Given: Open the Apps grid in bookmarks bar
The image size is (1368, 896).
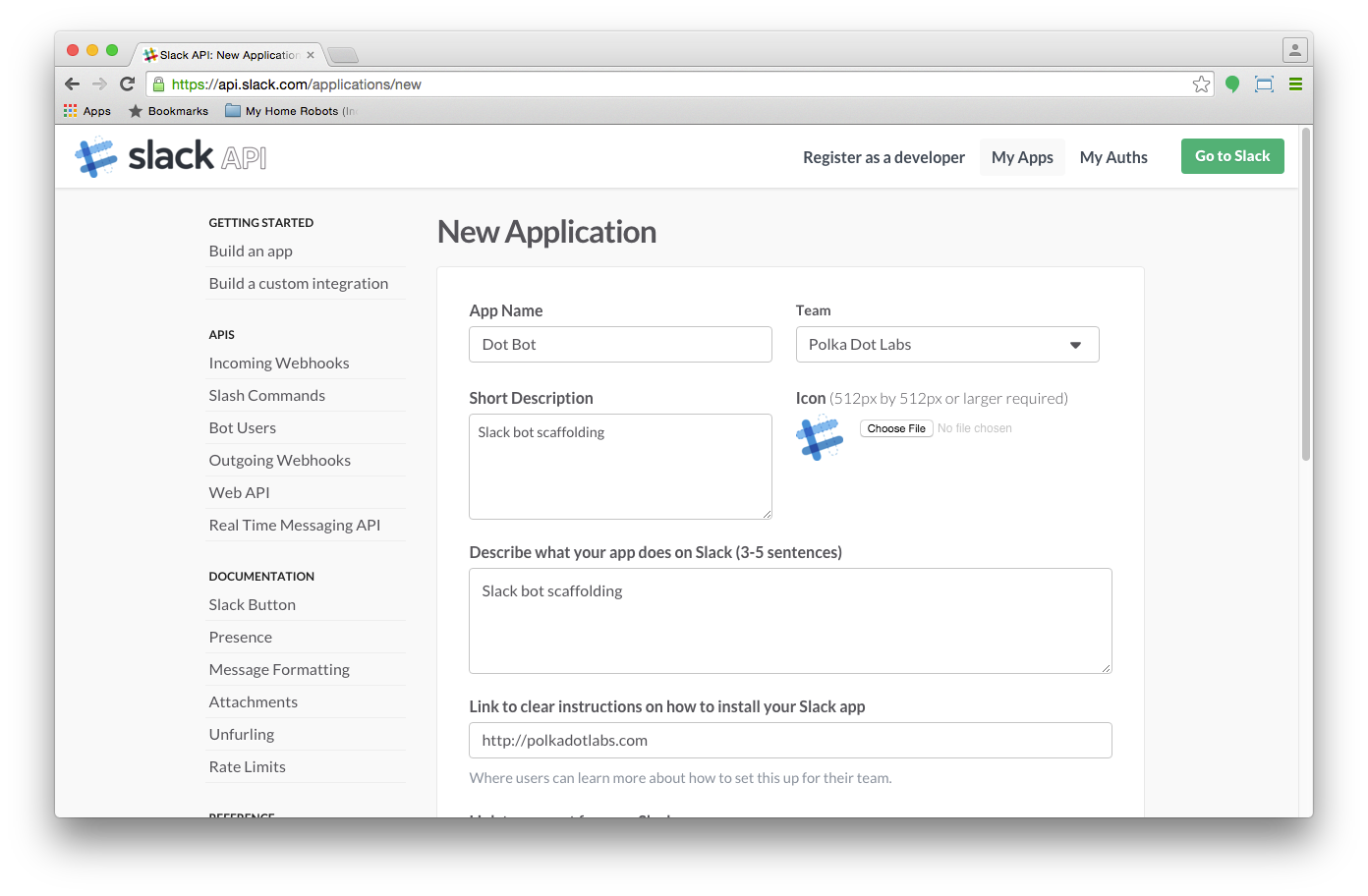Looking at the screenshot, I should [87, 111].
